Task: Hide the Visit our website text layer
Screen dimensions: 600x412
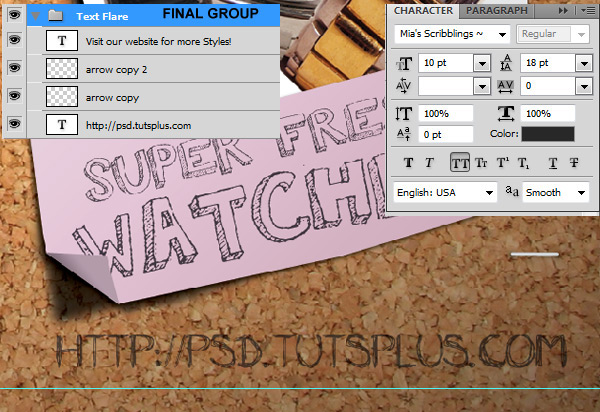Action: pyautogui.click(x=14, y=40)
